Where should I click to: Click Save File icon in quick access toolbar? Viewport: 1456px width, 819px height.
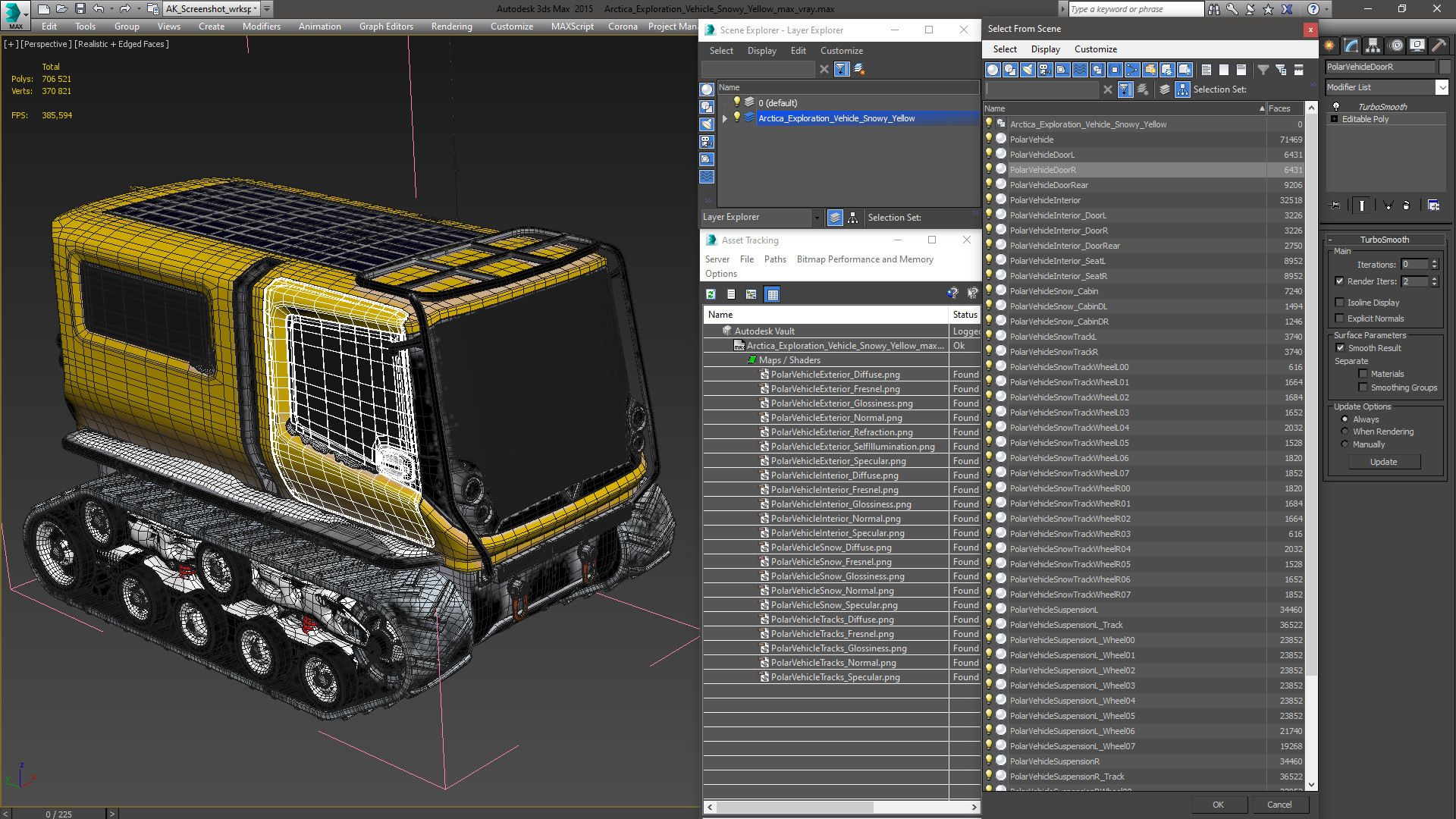click(80, 9)
